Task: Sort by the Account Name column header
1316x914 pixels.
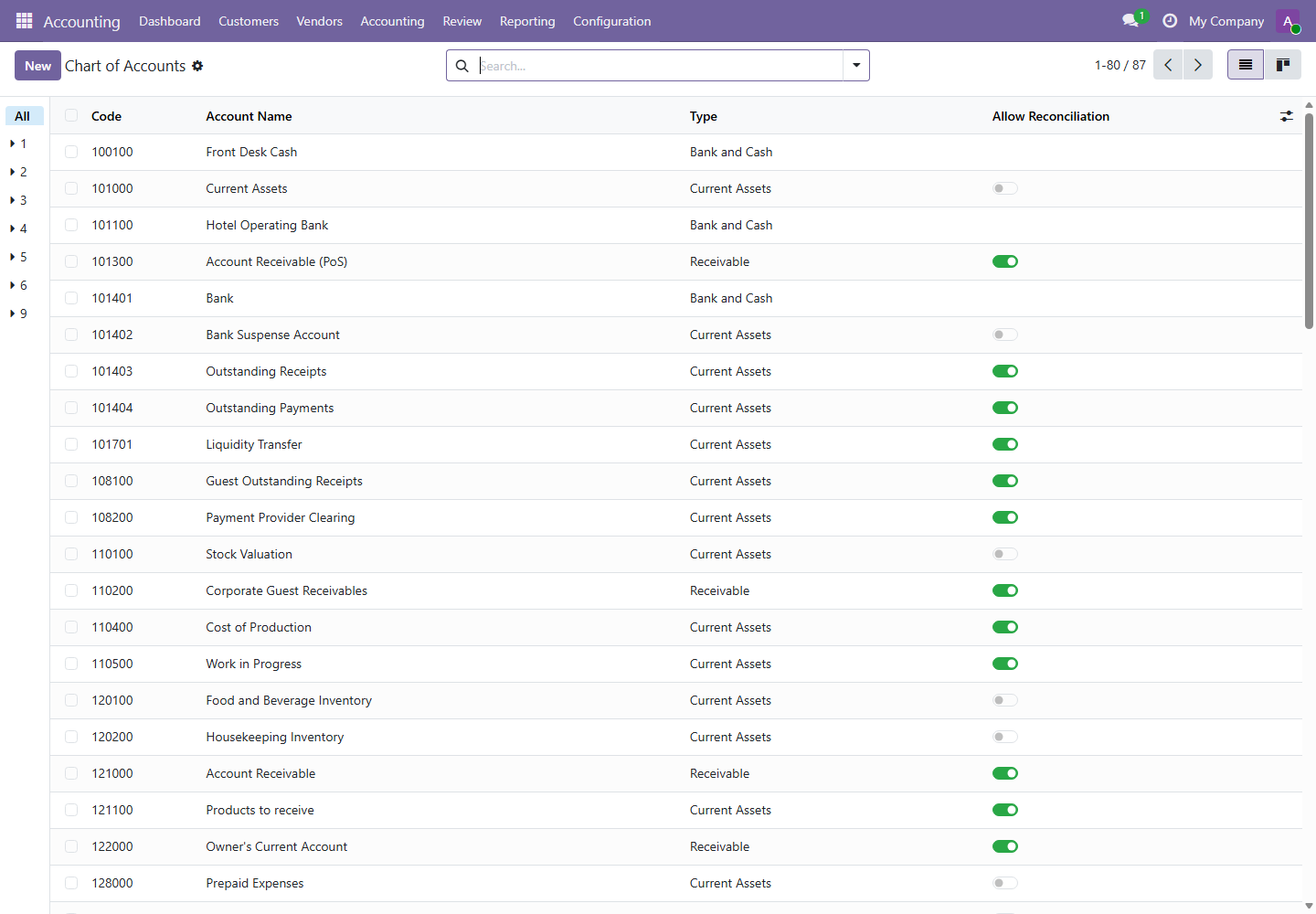Action: 249,116
